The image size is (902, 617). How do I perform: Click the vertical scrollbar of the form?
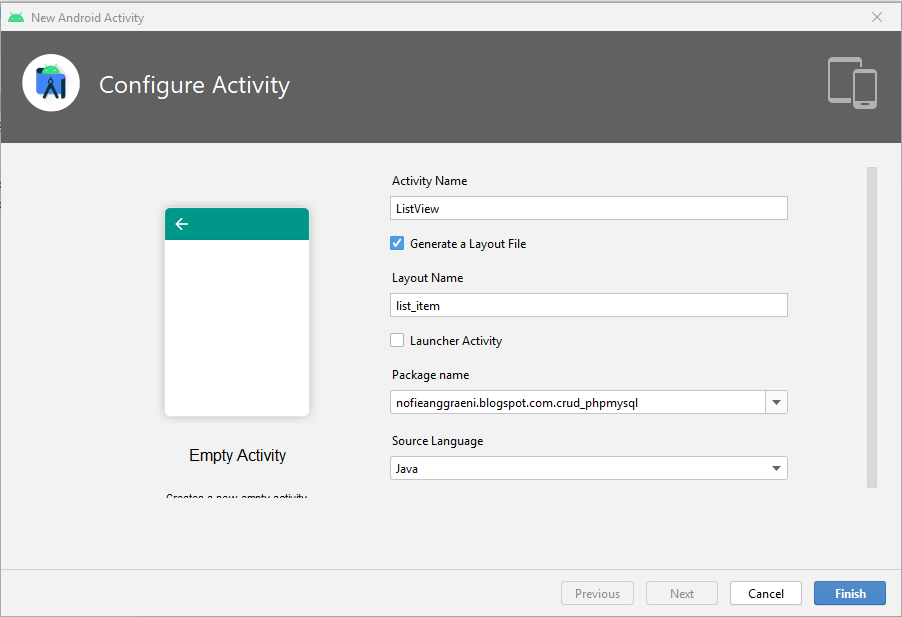click(872, 328)
